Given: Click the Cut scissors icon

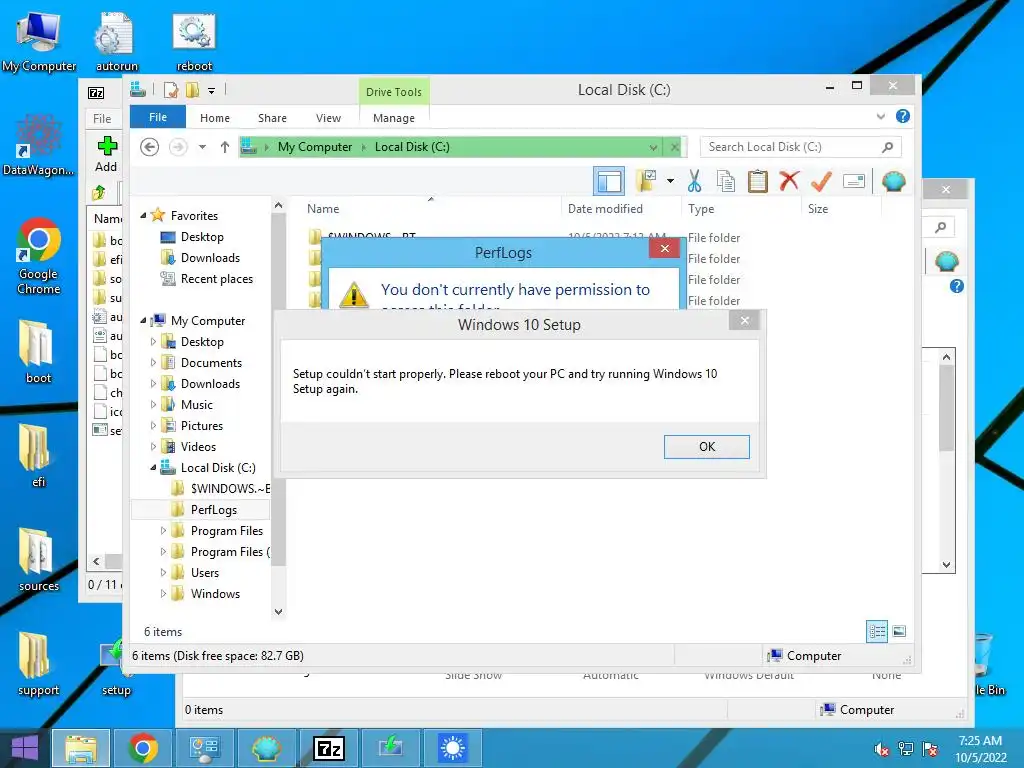Looking at the screenshot, I should click(x=694, y=181).
